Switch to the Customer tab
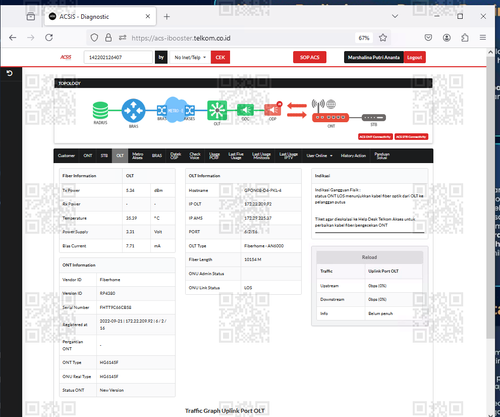Image resolution: width=500 pixels, height=417 pixels. (66, 156)
